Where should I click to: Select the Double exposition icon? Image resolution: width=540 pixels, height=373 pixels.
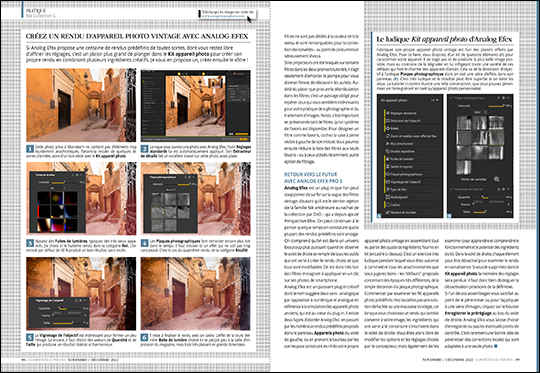point(387,151)
